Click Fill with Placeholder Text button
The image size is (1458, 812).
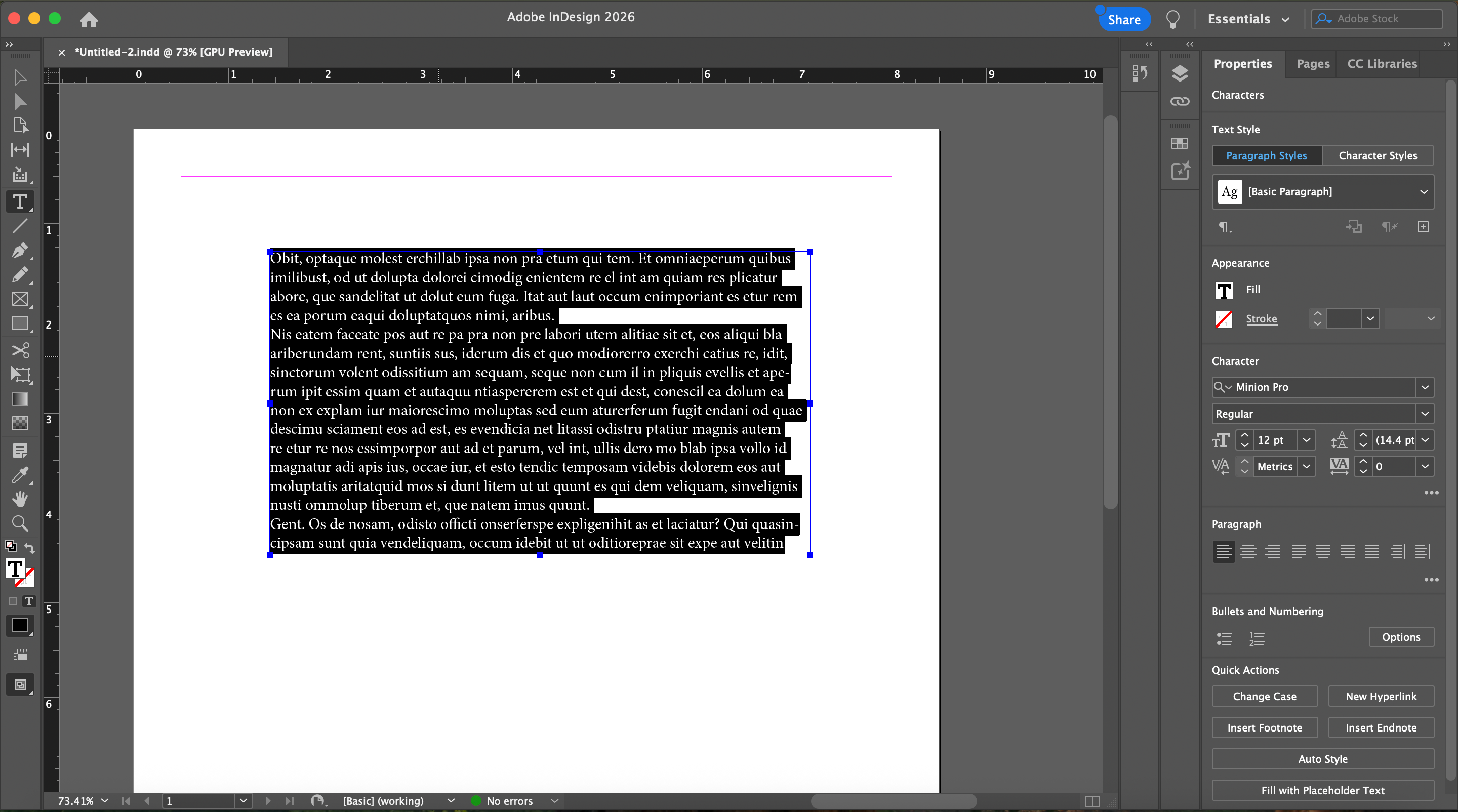click(x=1323, y=791)
